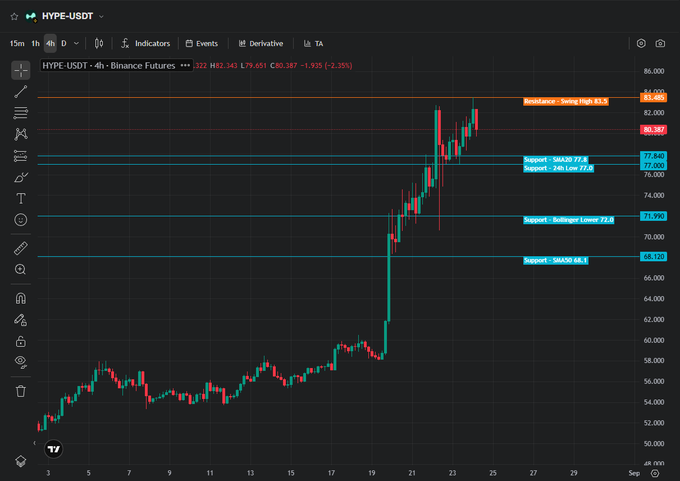The height and width of the screenshot is (481, 680).
Task: Select the XABCD pattern tool
Action: pos(20,134)
